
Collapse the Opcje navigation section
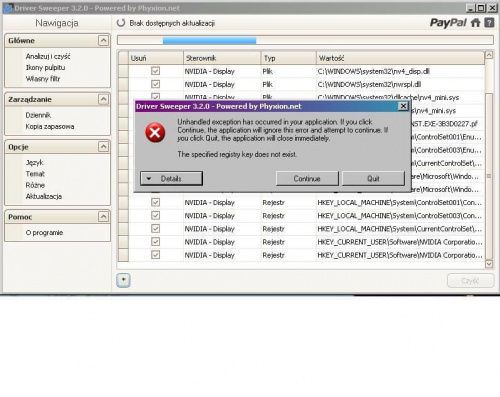pos(103,147)
